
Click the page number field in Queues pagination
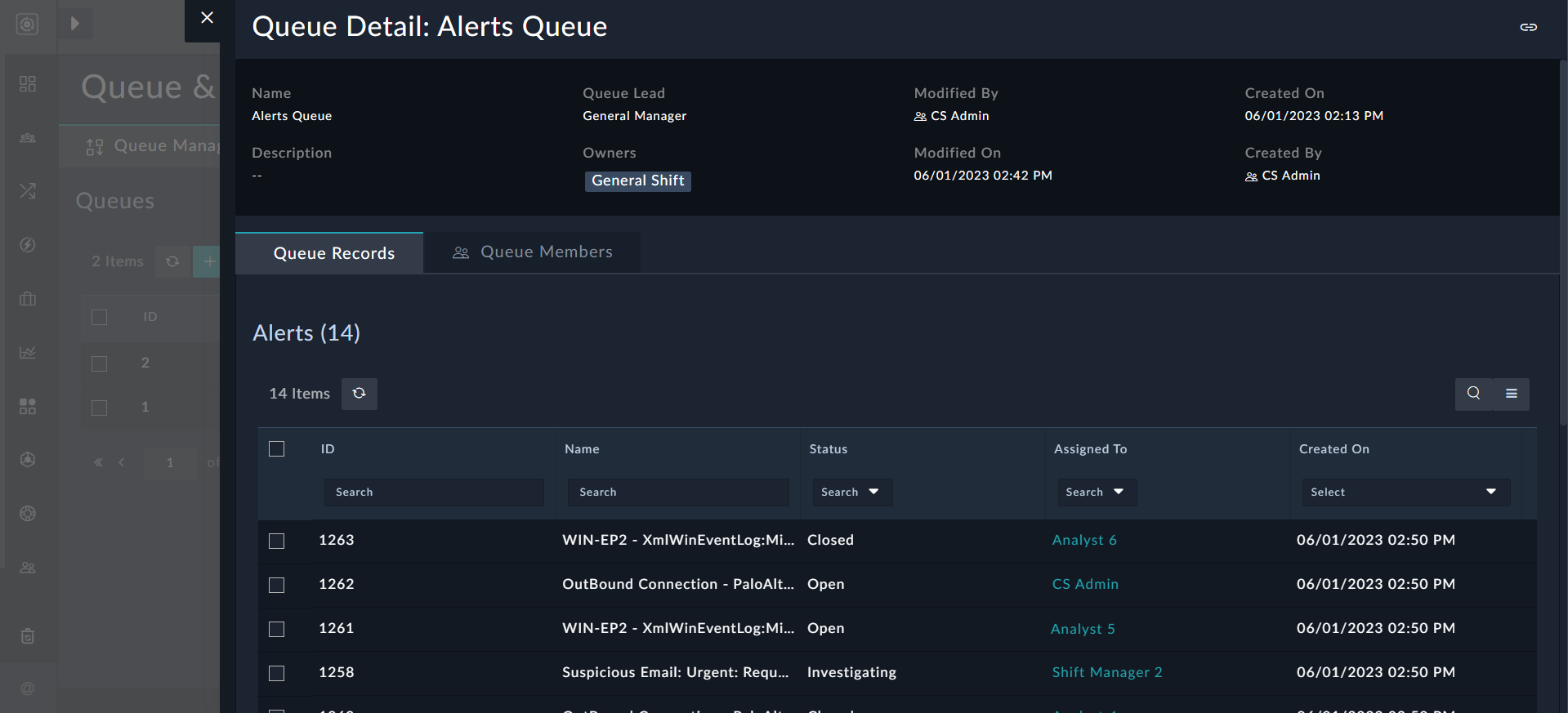coord(170,463)
